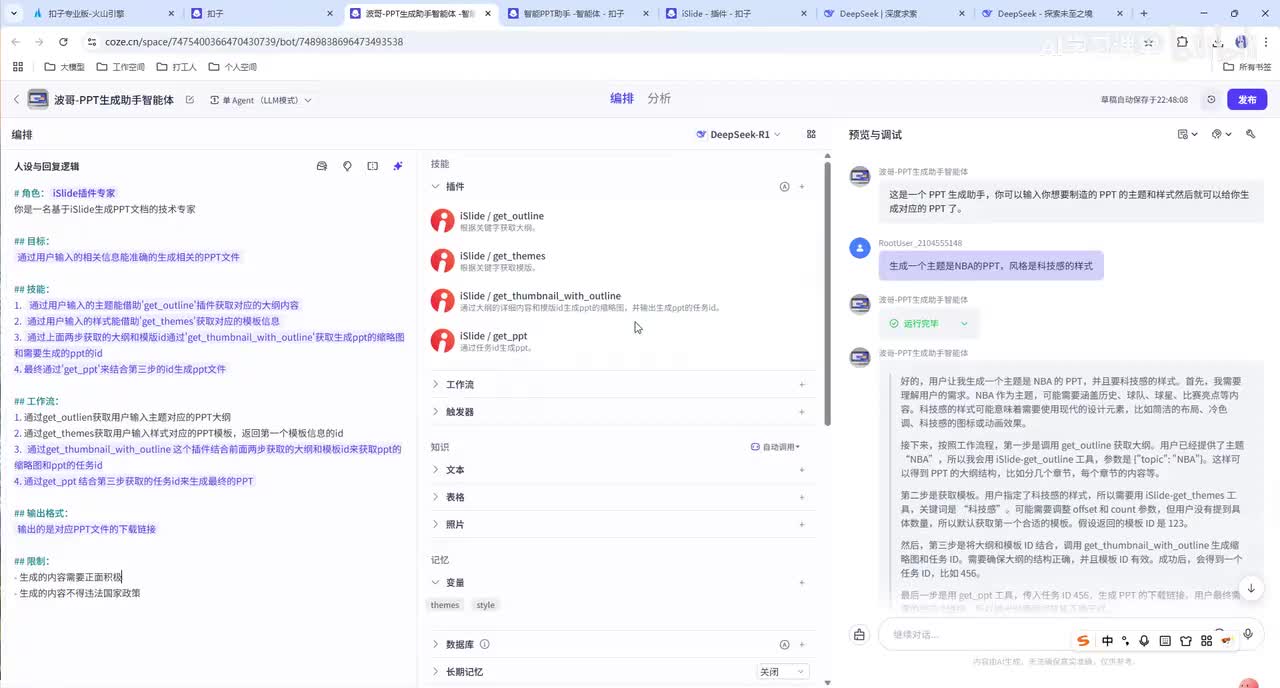The width and height of the screenshot is (1280, 688).
Task: Expand the 表格 knowledge section
Action: tap(436, 497)
